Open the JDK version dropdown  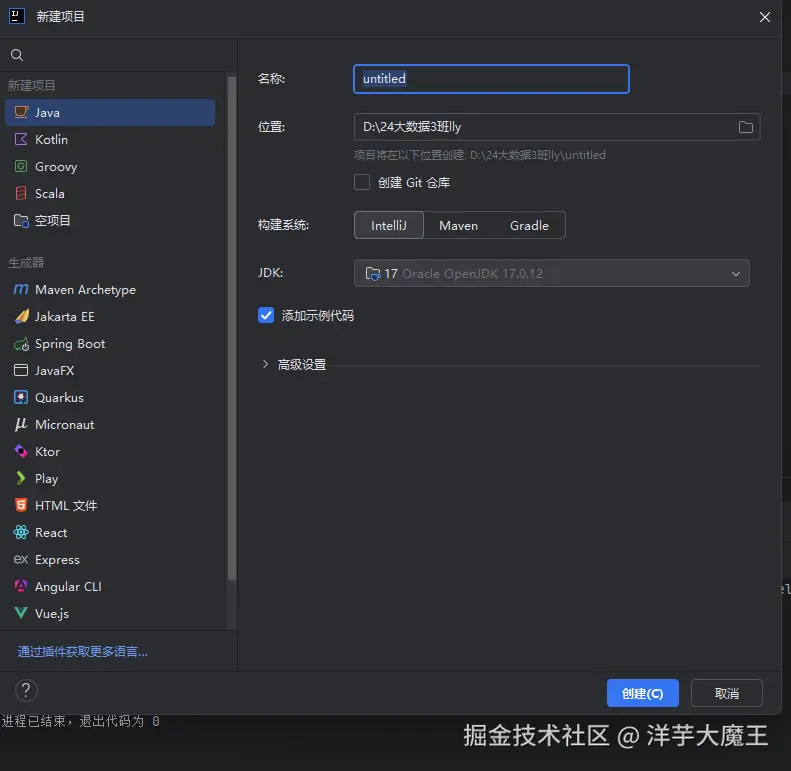[x=551, y=273]
